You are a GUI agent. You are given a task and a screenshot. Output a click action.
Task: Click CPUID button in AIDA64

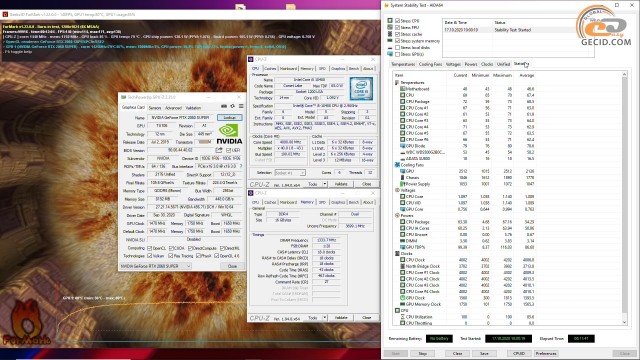pos(519,353)
